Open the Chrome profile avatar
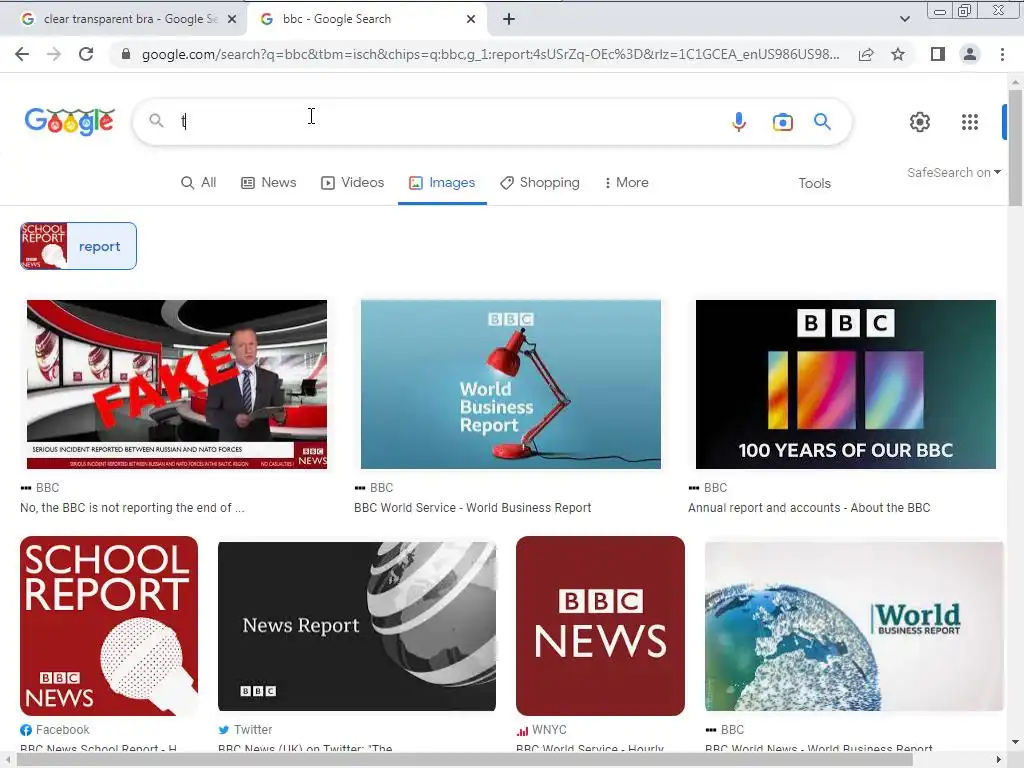Screen dimensions: 1024x768 970,54
